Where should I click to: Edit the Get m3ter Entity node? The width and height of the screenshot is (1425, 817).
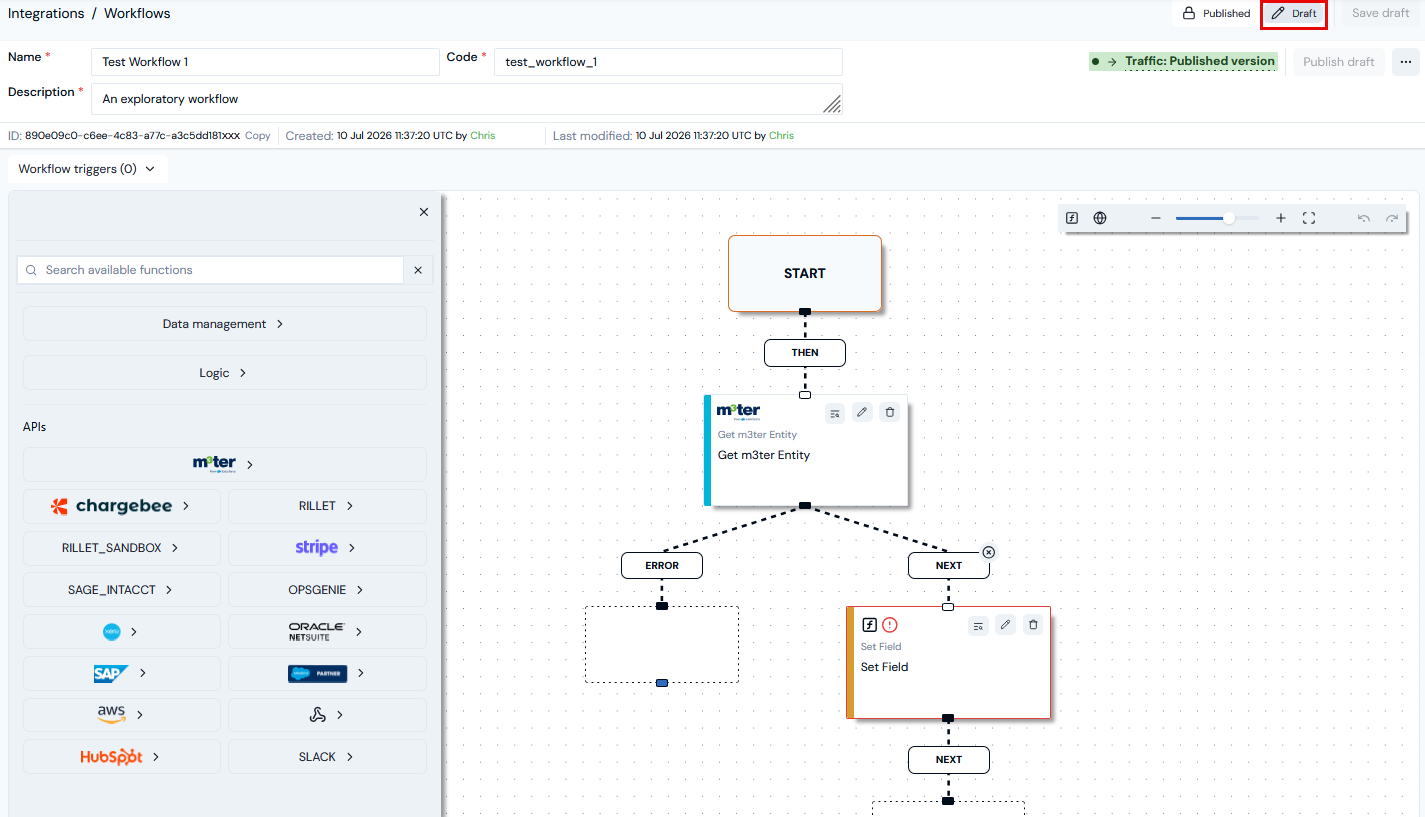[862, 412]
